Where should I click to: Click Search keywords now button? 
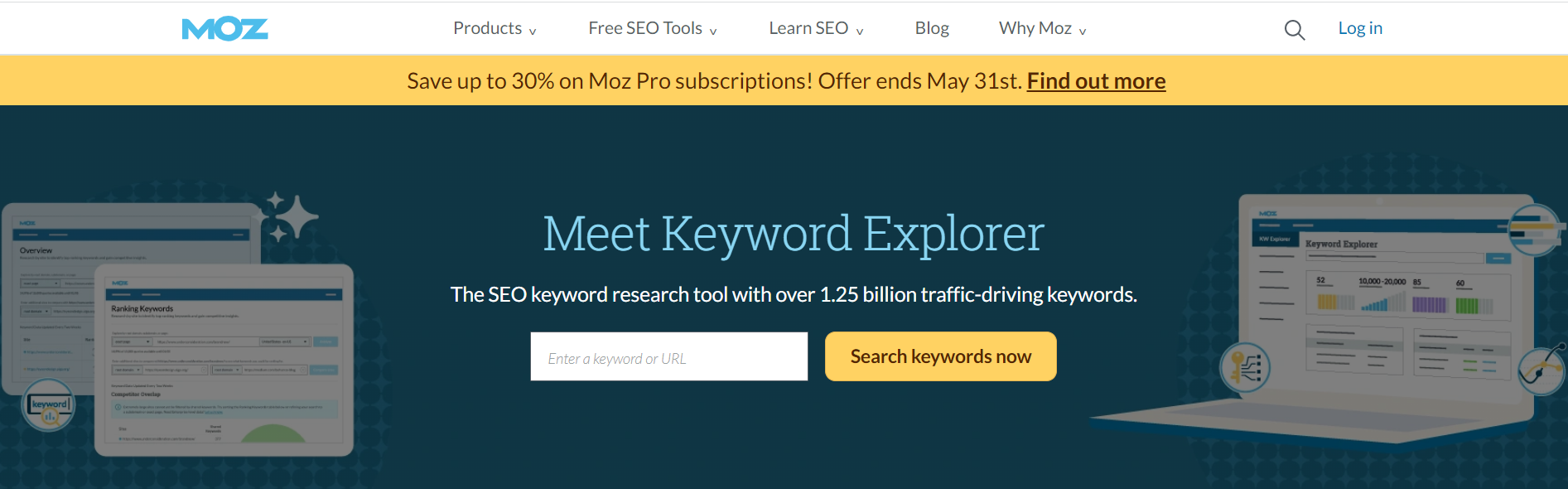[941, 356]
